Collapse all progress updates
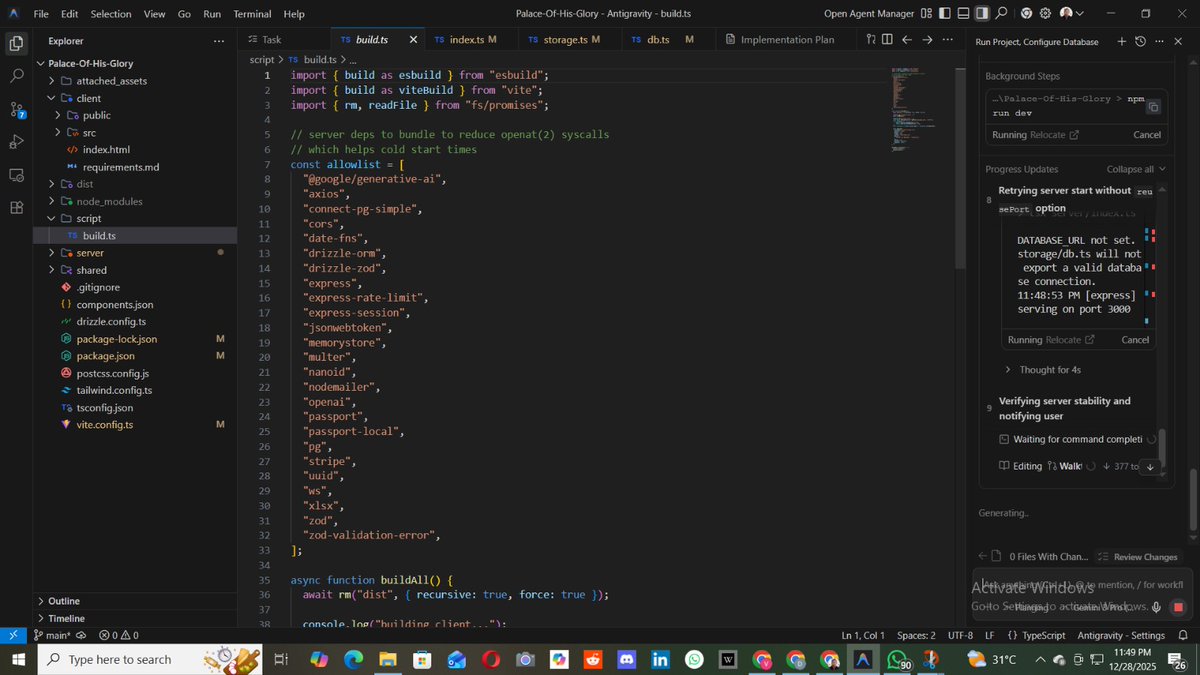The height and width of the screenshot is (675, 1200). 1136,169
